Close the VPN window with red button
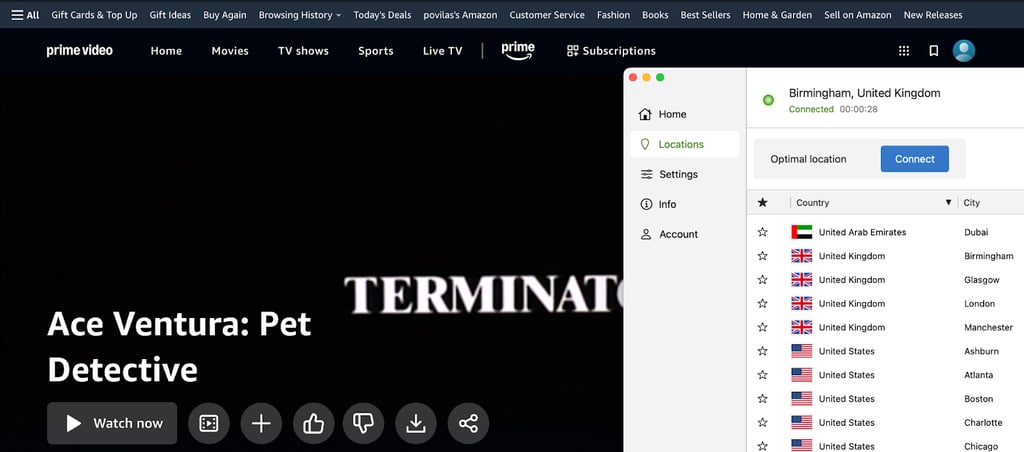 coord(633,77)
